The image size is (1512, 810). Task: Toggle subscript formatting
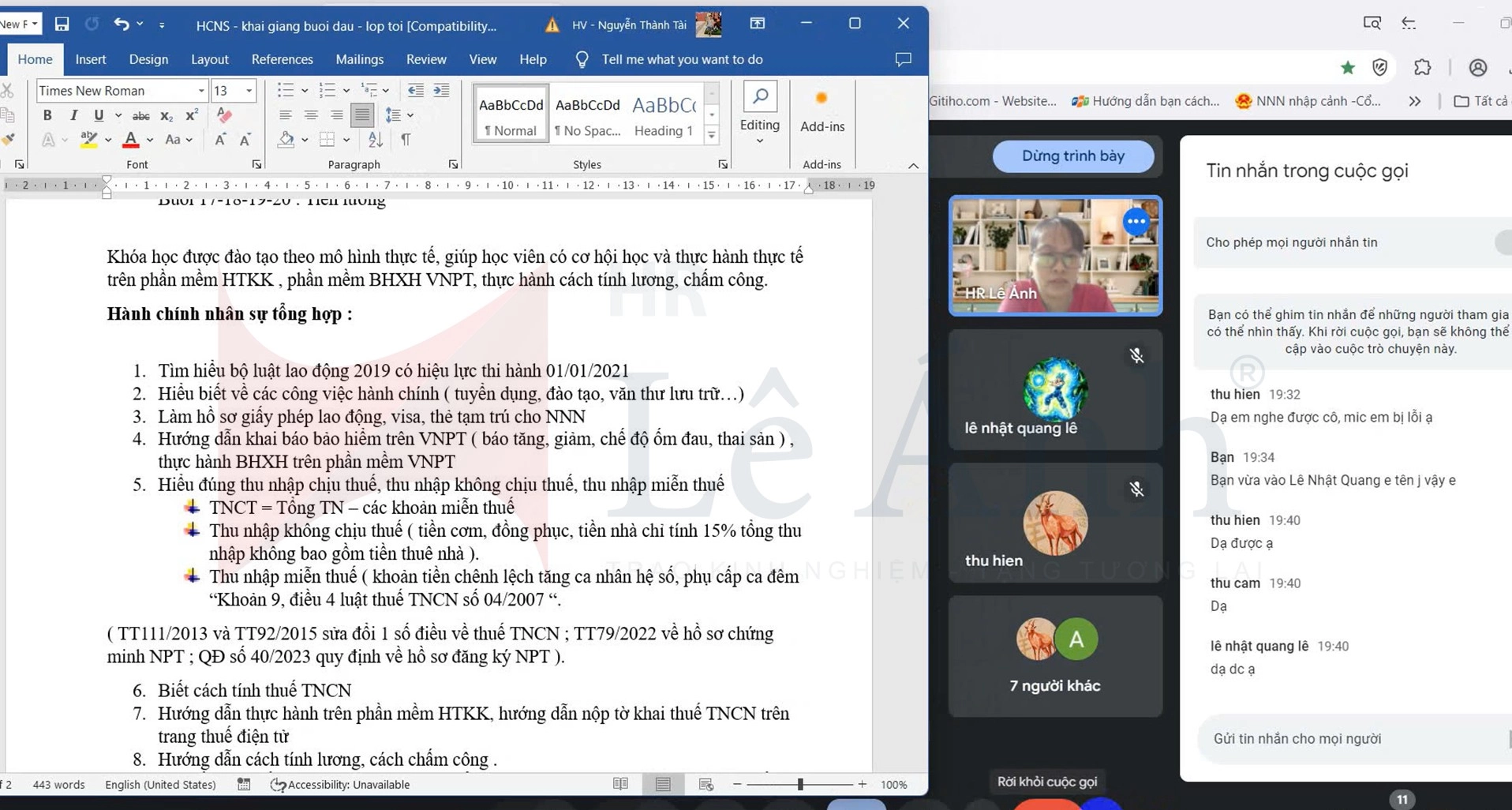click(166, 116)
